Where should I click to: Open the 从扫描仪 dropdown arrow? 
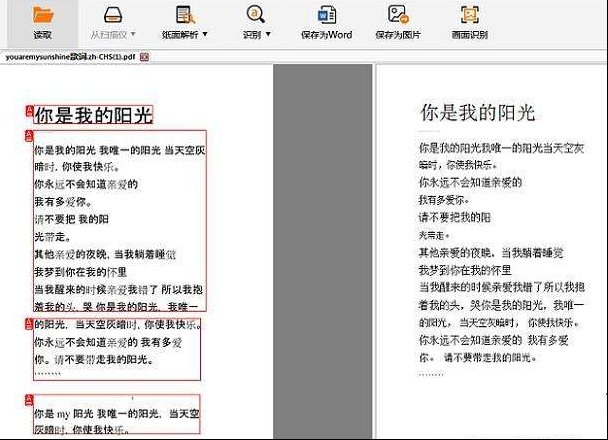click(133, 34)
